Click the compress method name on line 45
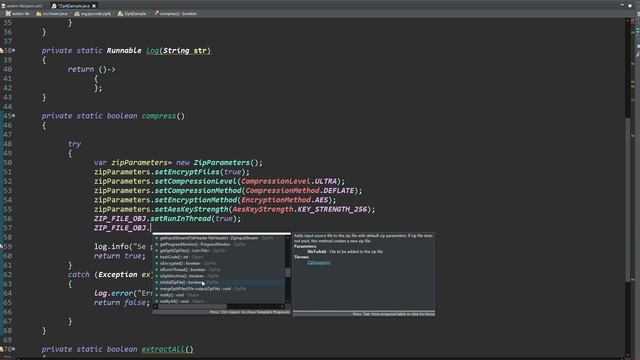Viewport: 640px width, 360px height. (159, 116)
